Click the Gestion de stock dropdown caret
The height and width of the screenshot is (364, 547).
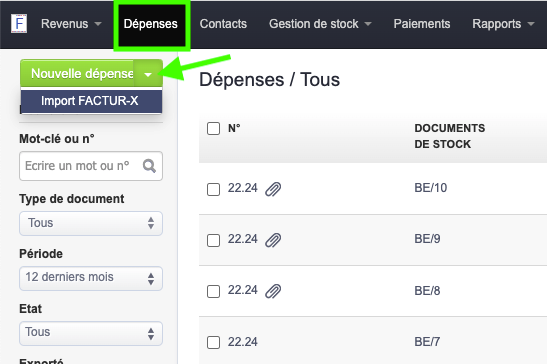(368, 24)
